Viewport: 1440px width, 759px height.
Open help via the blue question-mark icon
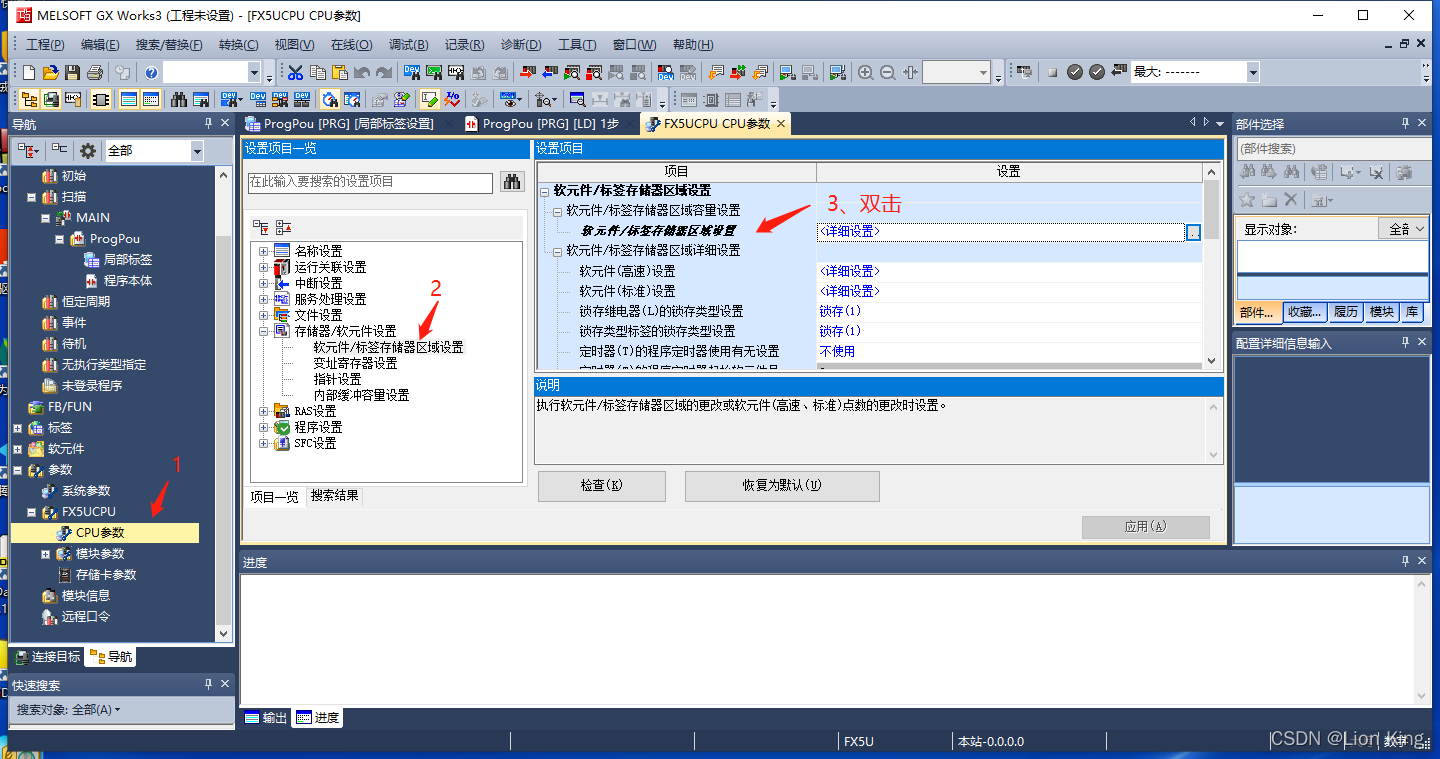(x=151, y=72)
